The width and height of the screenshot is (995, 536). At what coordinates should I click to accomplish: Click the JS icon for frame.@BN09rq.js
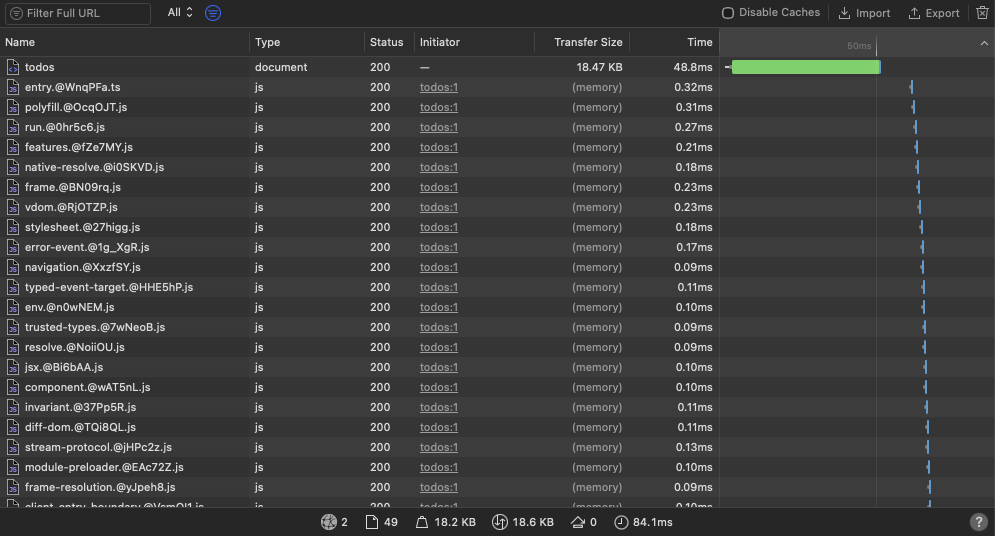(x=13, y=187)
